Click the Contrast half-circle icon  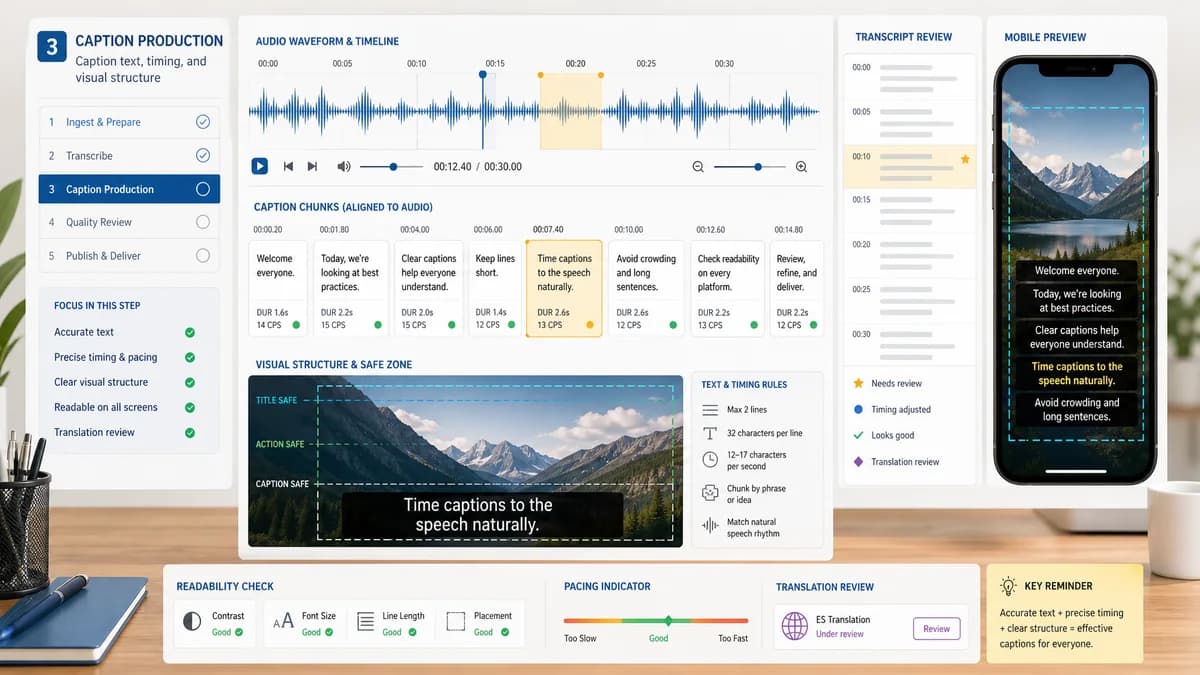coord(192,622)
